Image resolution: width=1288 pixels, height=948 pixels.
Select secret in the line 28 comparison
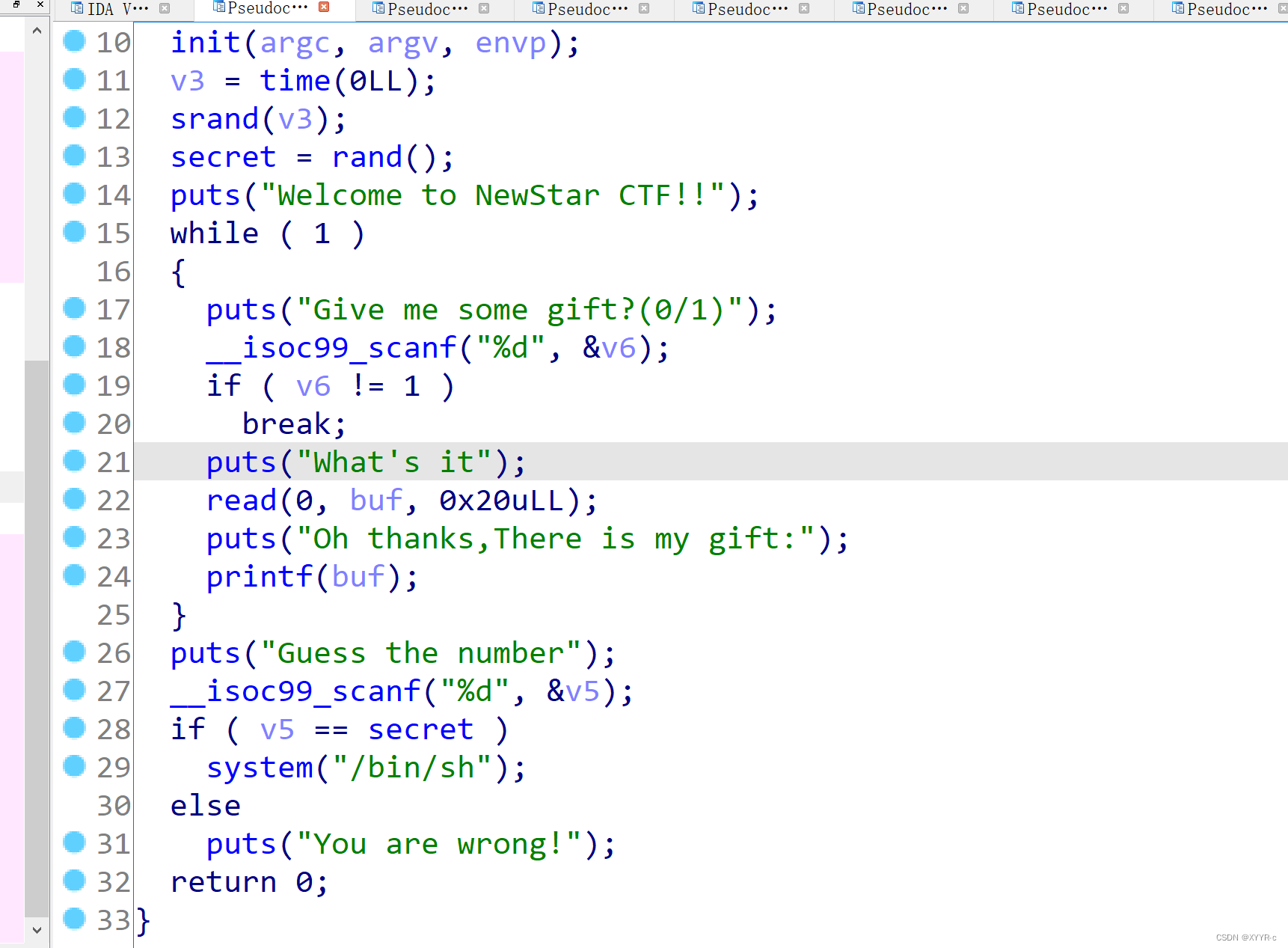coord(421,730)
